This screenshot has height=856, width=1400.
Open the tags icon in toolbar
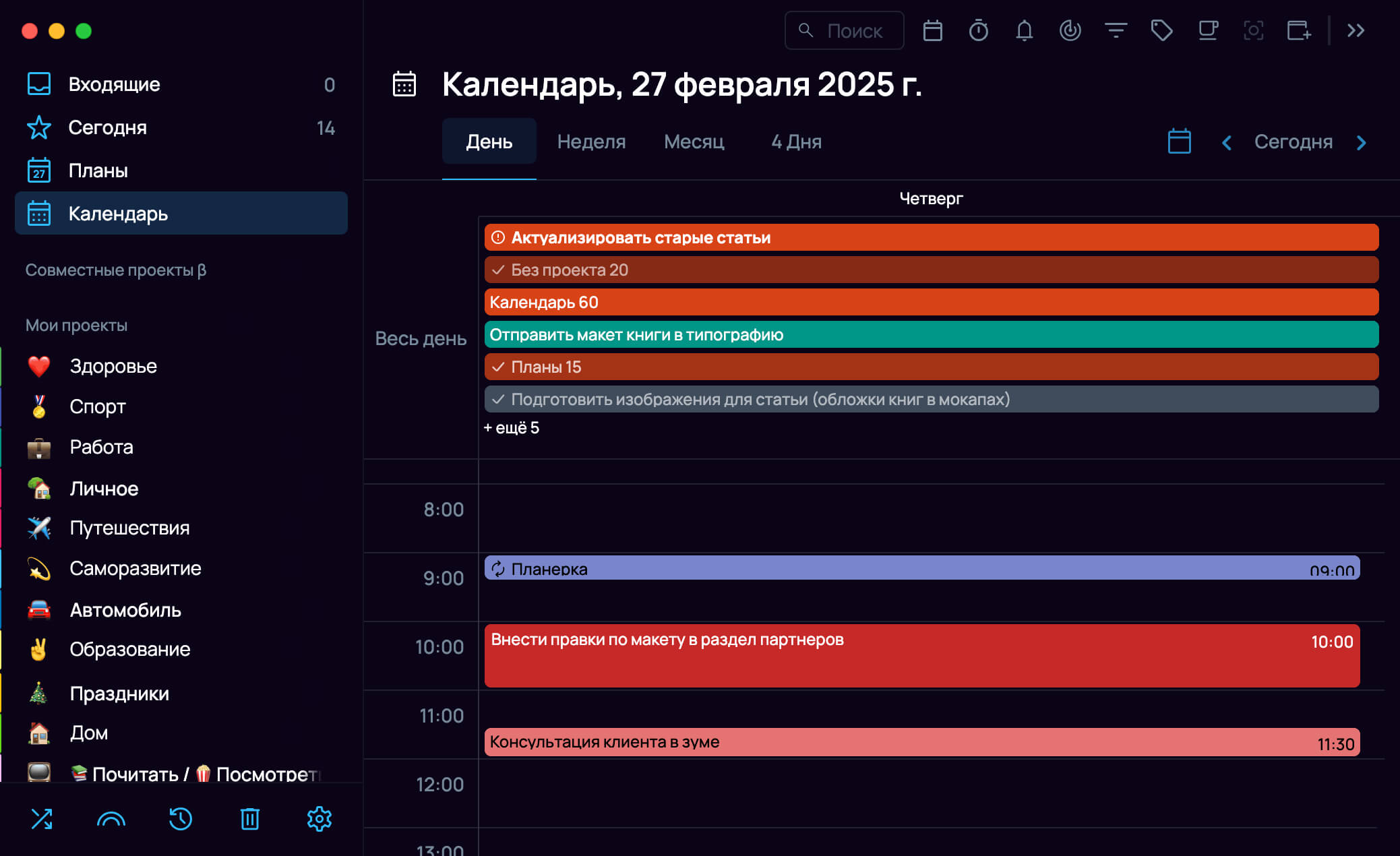(x=1161, y=30)
